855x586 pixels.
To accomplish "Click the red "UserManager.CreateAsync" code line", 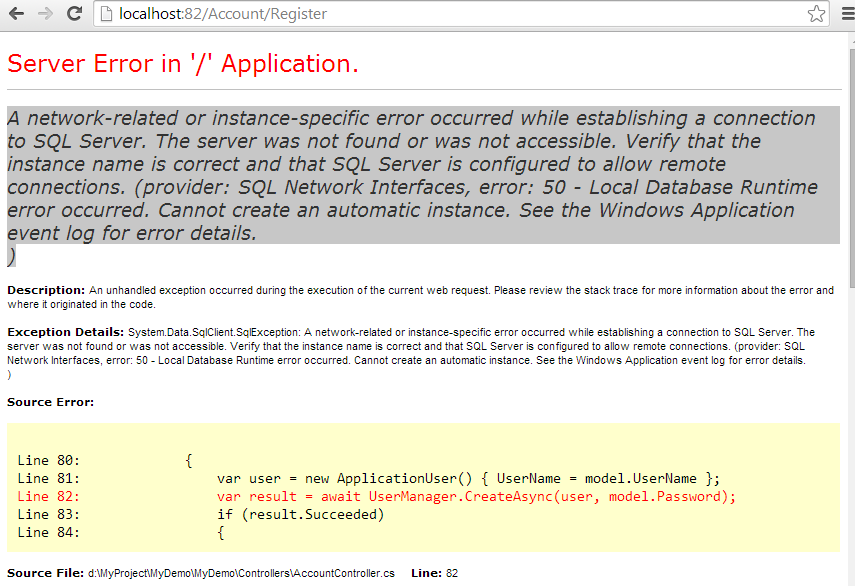I will [x=477, y=497].
